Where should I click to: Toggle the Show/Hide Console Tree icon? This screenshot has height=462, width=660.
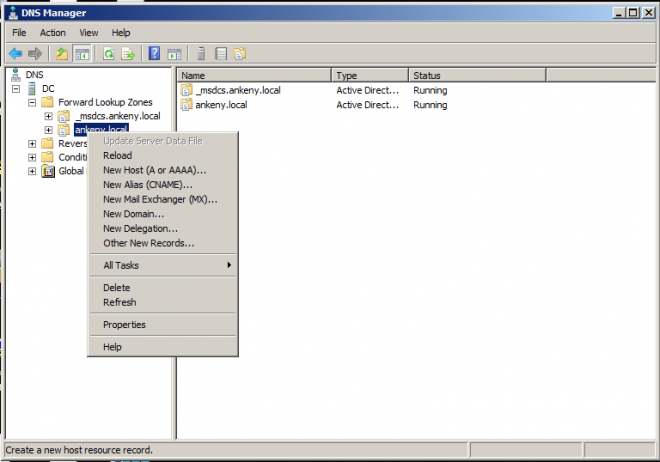coord(82,53)
